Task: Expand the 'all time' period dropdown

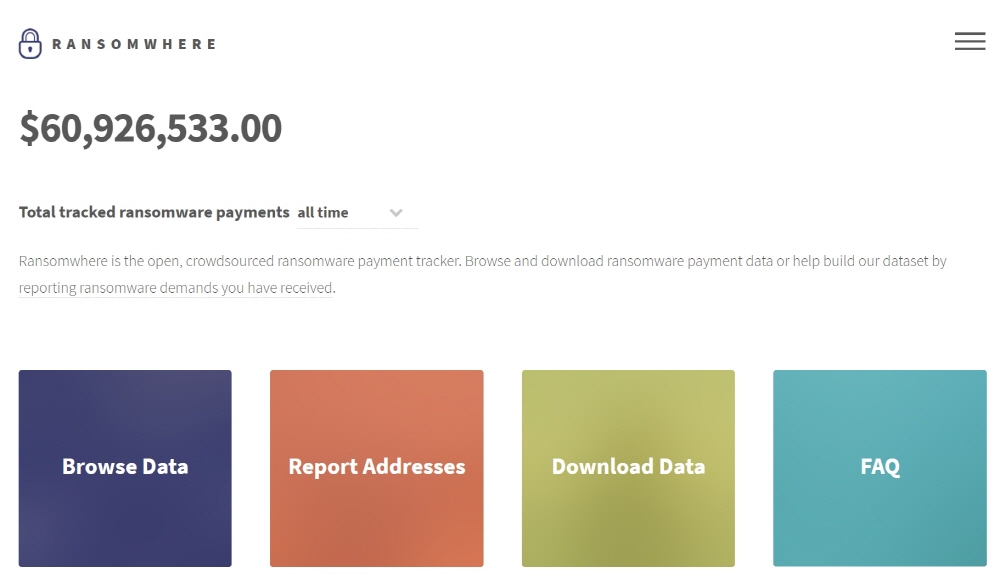Action: (x=357, y=212)
